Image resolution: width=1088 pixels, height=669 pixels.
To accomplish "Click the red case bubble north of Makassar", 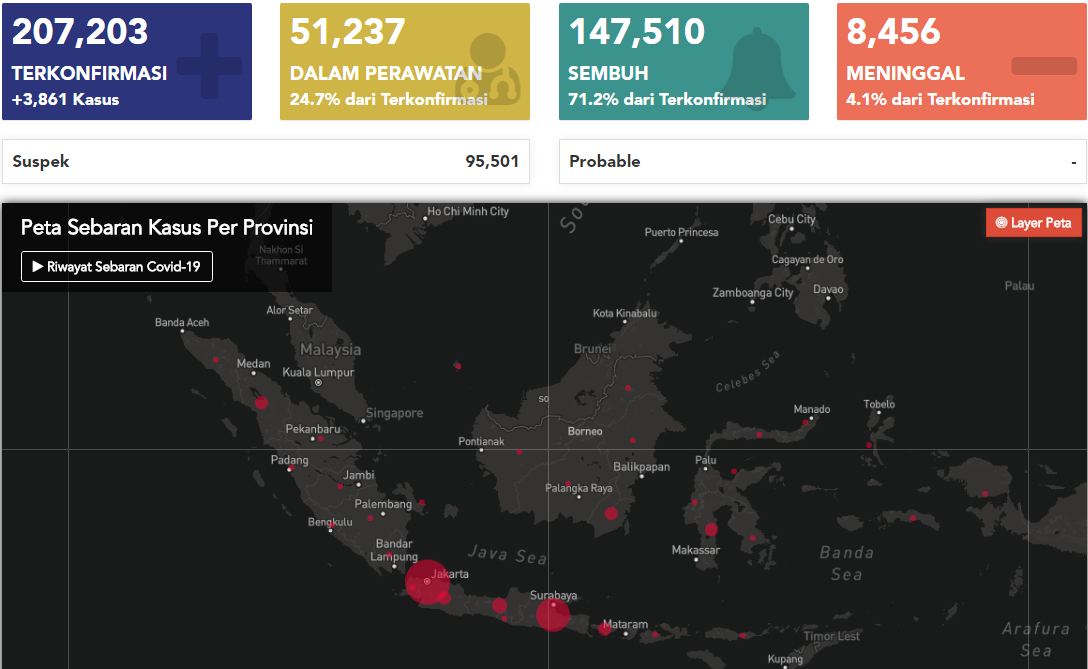I will pyautogui.click(x=711, y=529).
